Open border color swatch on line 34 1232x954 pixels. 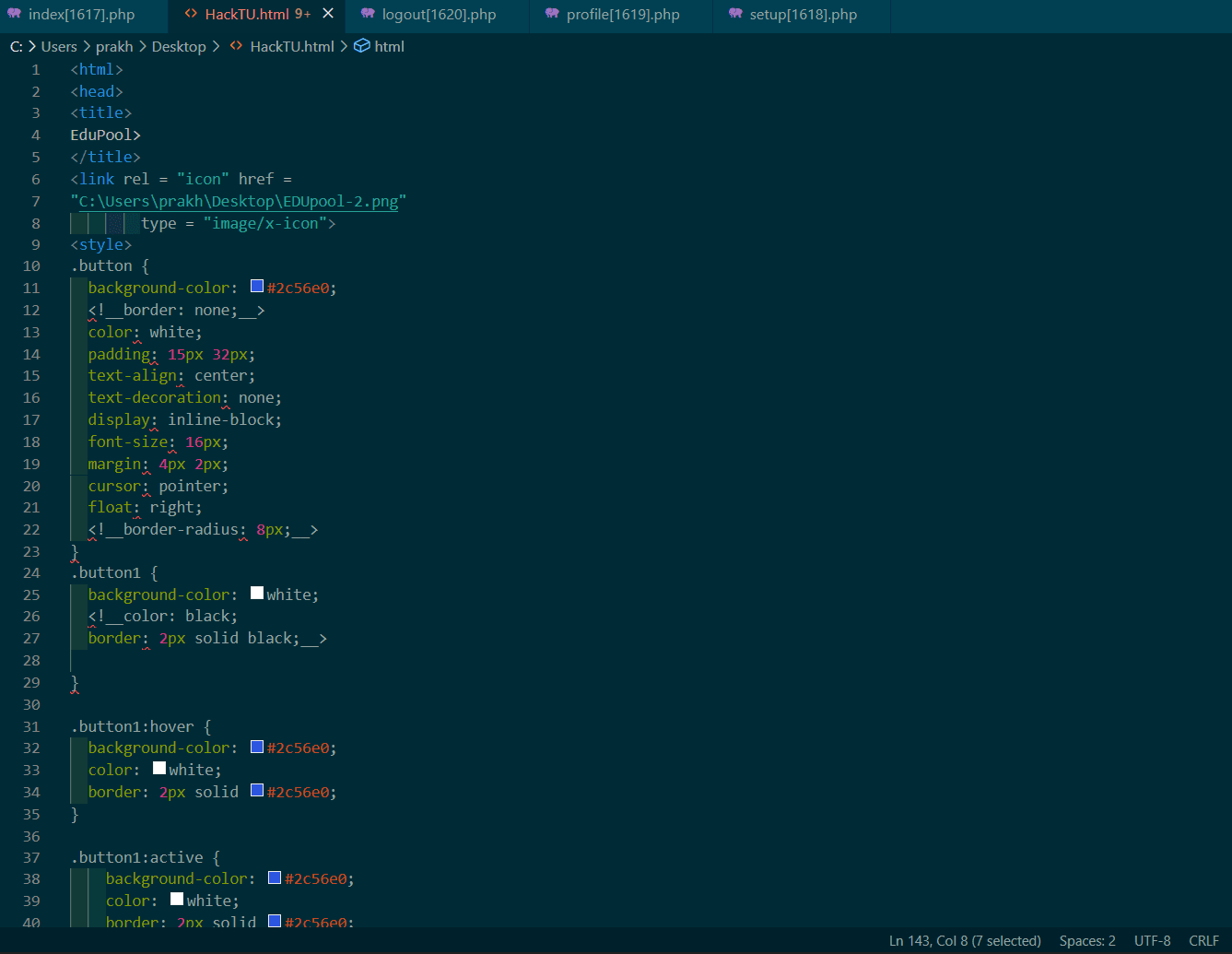[257, 791]
